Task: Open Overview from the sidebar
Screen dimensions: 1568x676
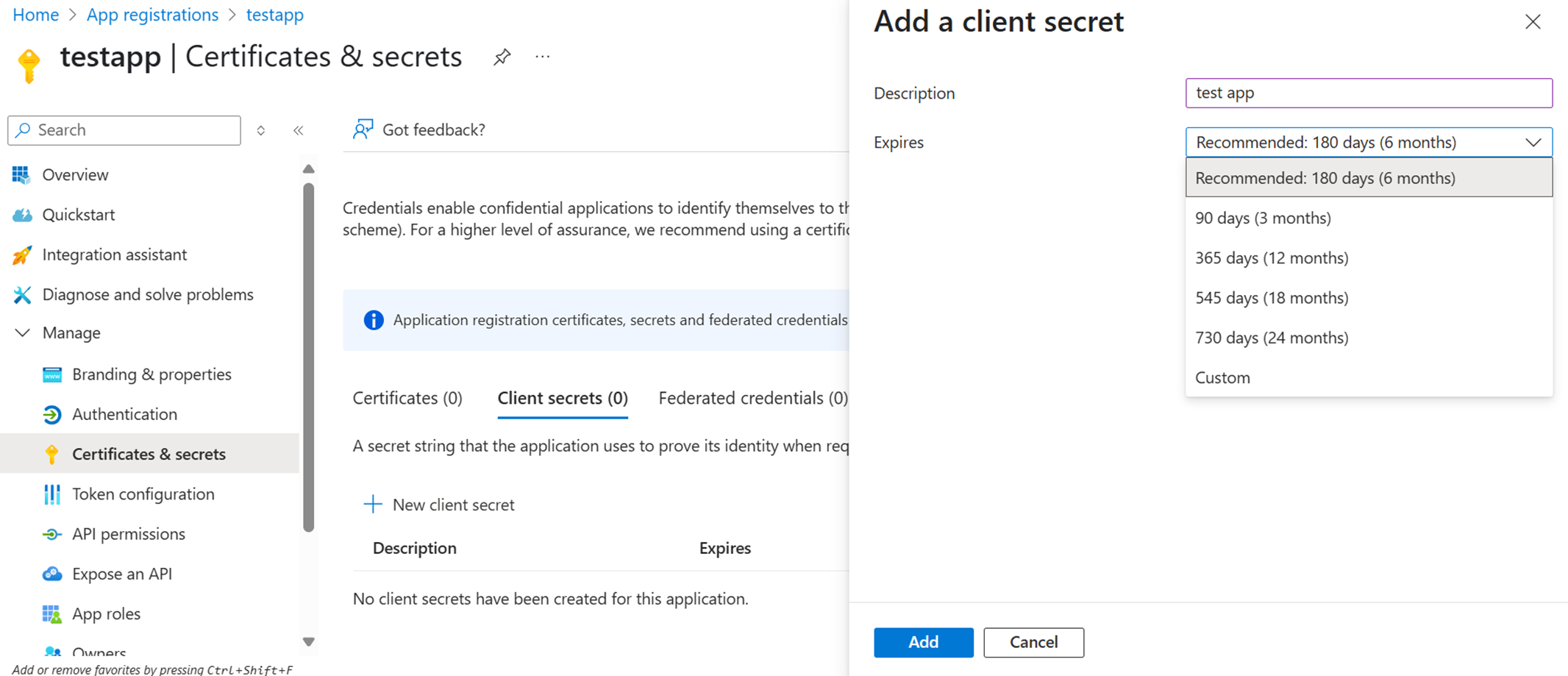Action: 75,174
